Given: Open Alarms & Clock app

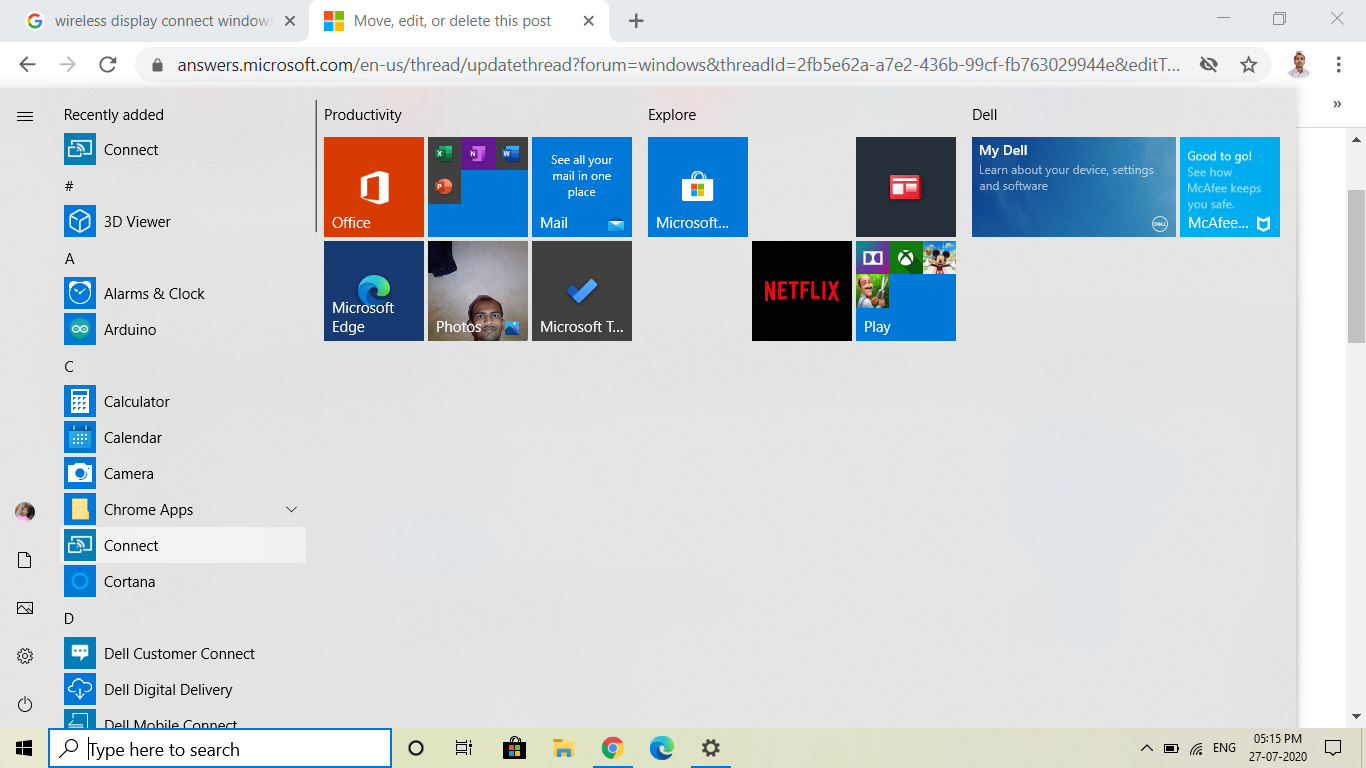Looking at the screenshot, I should [x=184, y=294].
